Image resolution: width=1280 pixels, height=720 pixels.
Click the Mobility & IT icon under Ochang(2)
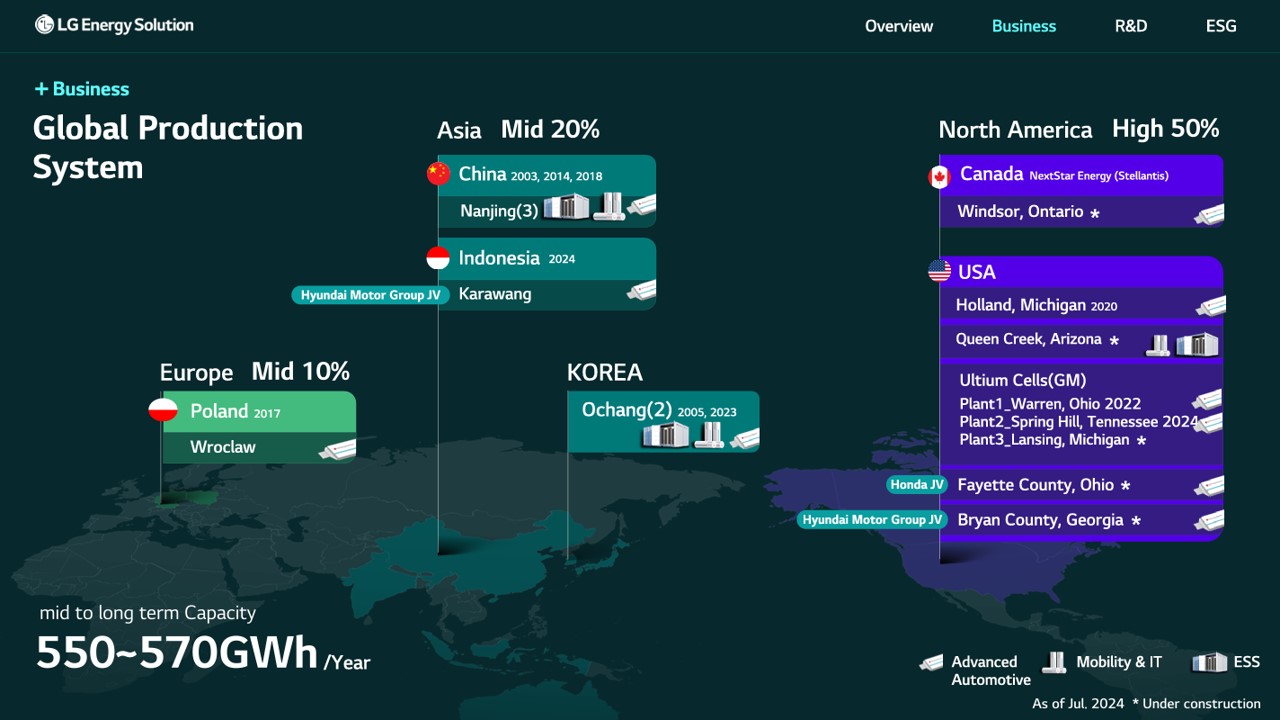pyautogui.click(x=708, y=434)
